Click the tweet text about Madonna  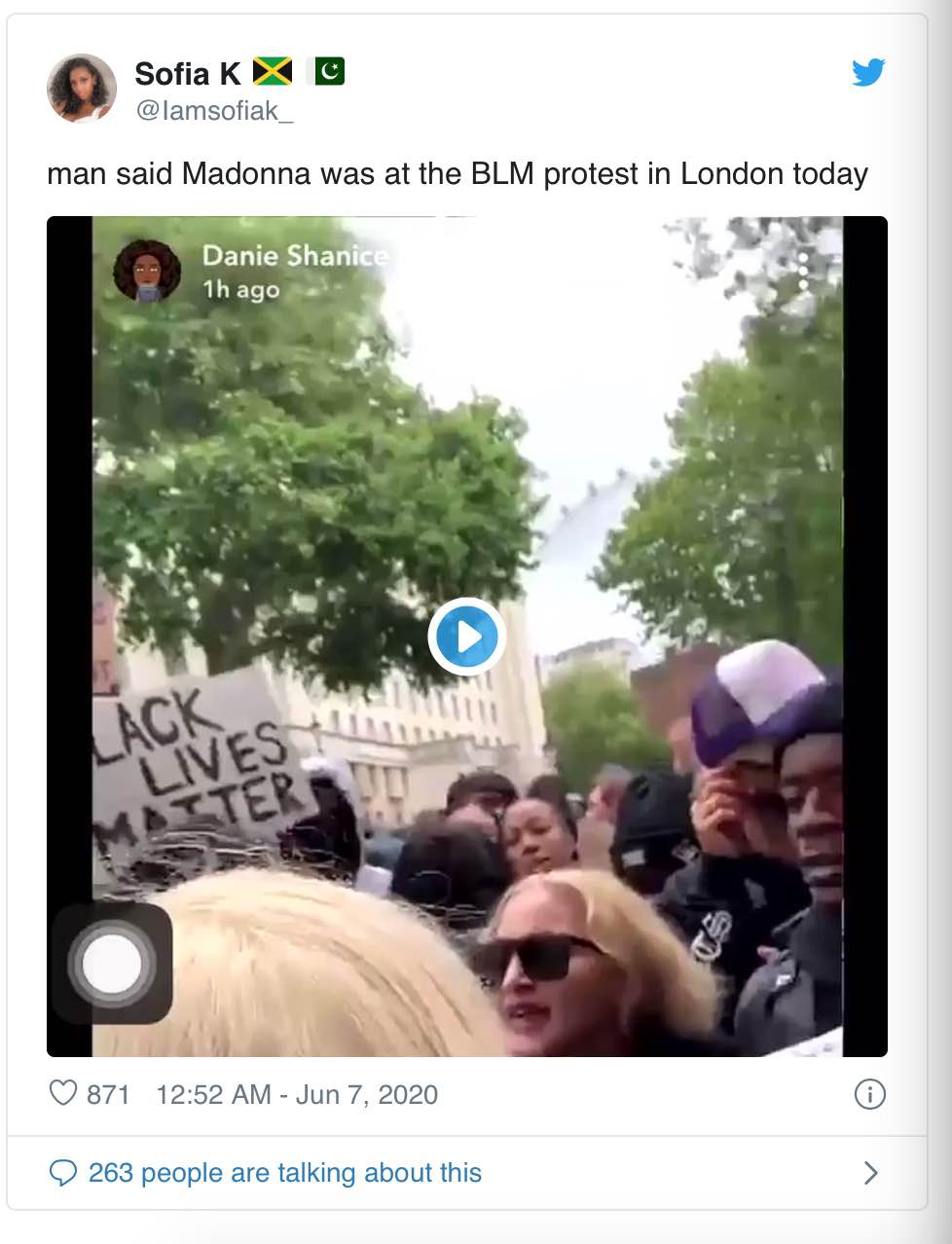(x=458, y=173)
